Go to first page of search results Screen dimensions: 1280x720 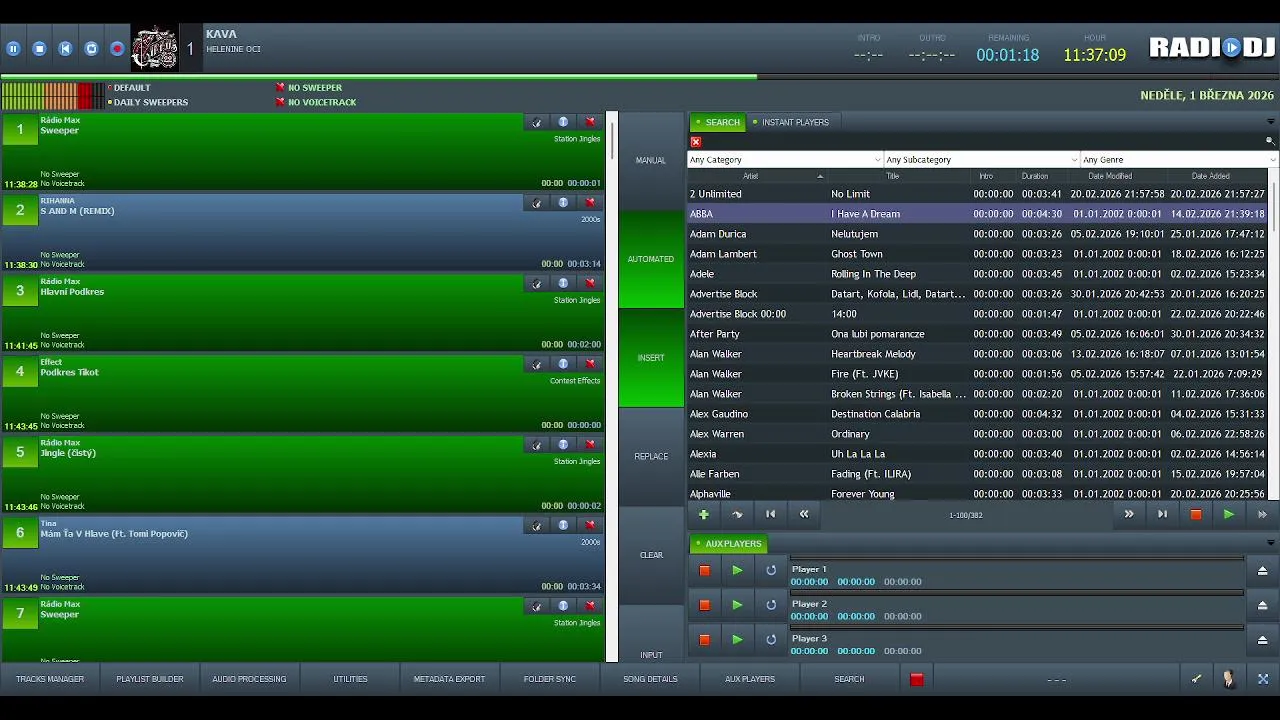pos(770,514)
